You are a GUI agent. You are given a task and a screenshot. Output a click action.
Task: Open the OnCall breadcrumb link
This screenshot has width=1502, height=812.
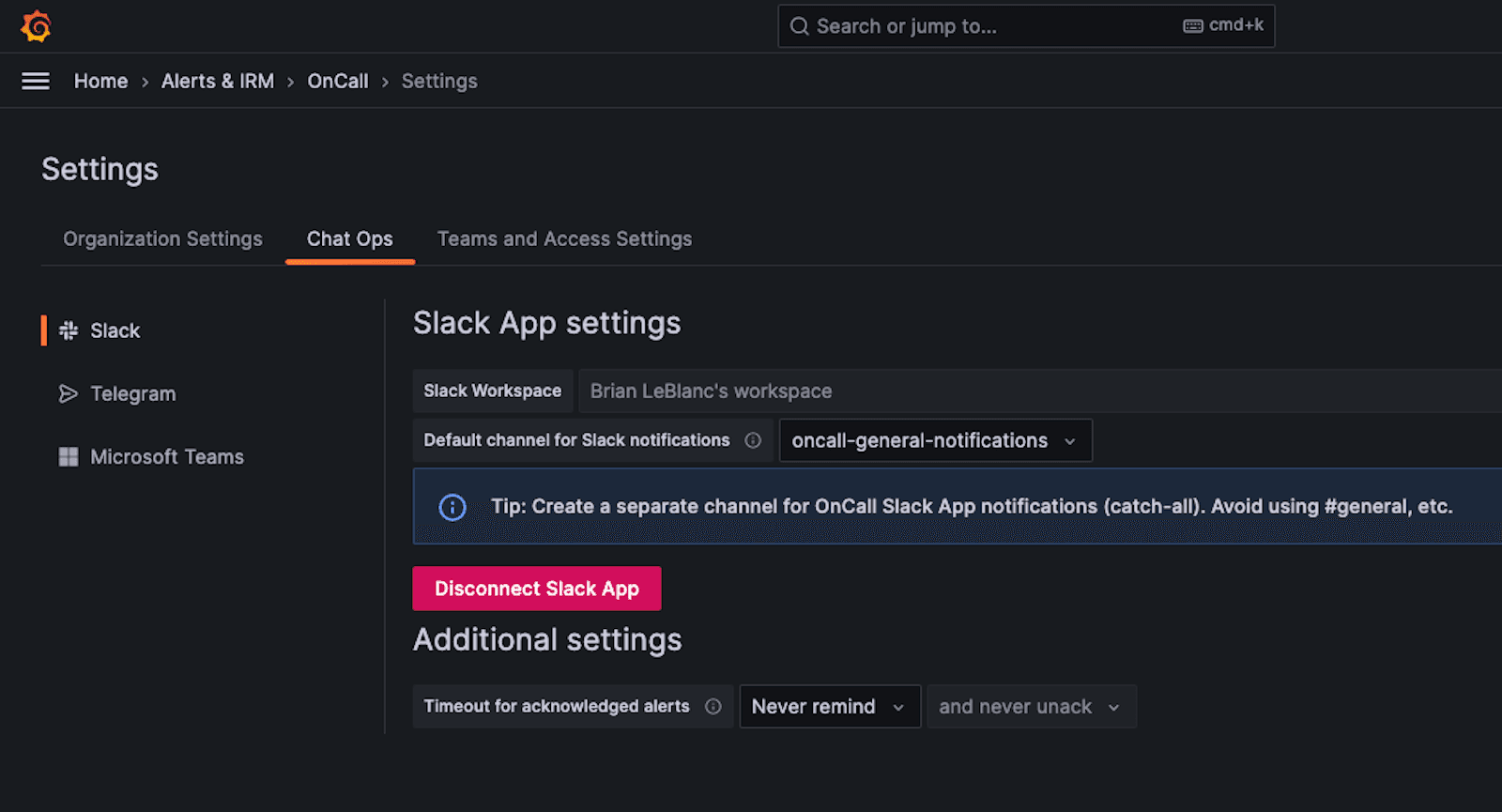(338, 82)
